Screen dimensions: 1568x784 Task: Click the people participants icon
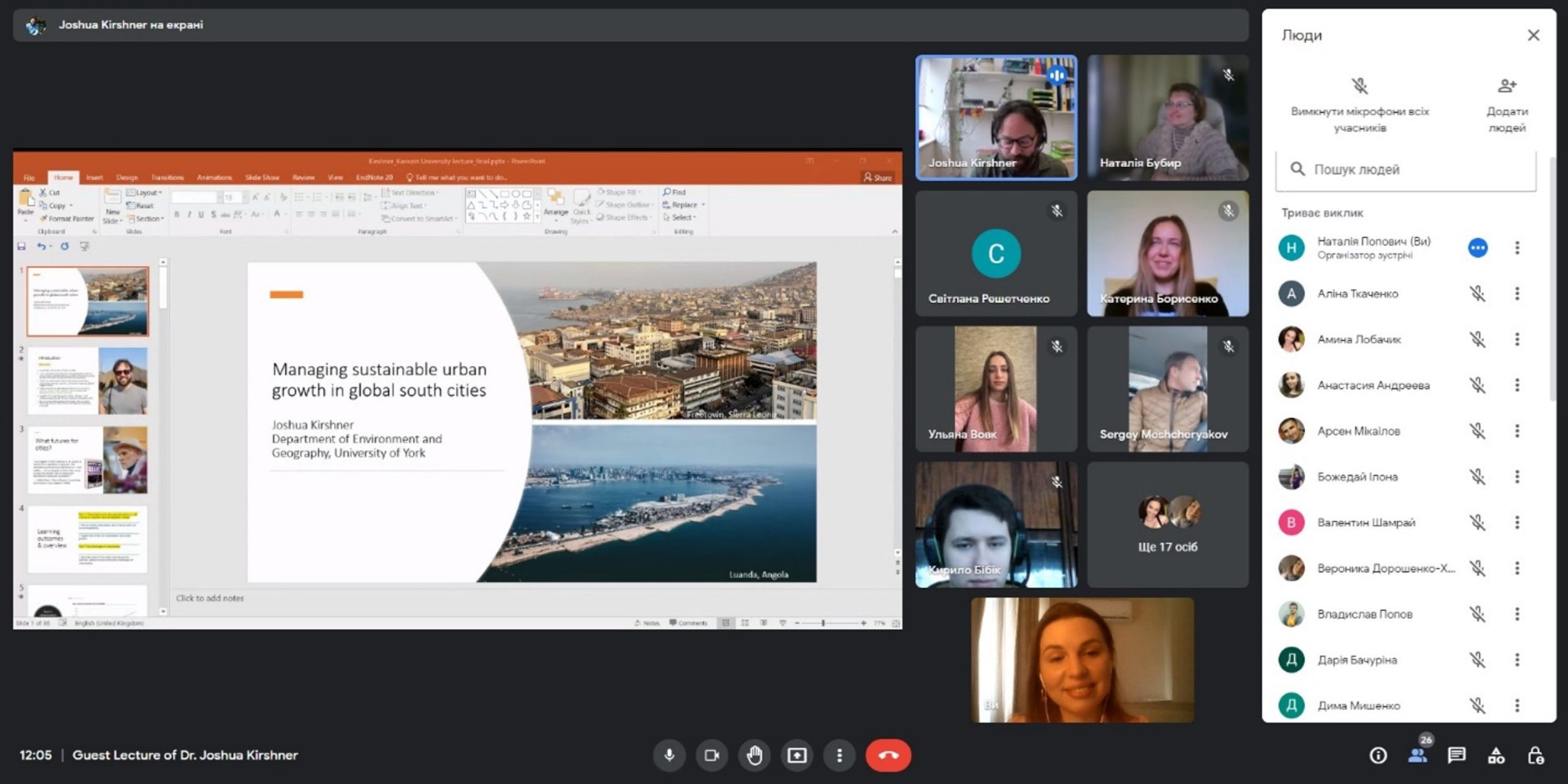click(x=1417, y=755)
